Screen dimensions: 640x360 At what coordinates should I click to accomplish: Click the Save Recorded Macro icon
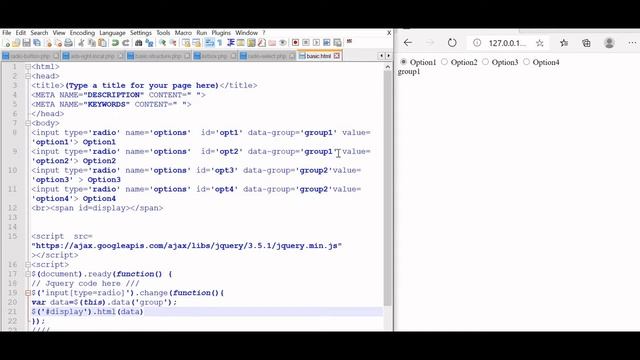338,42
